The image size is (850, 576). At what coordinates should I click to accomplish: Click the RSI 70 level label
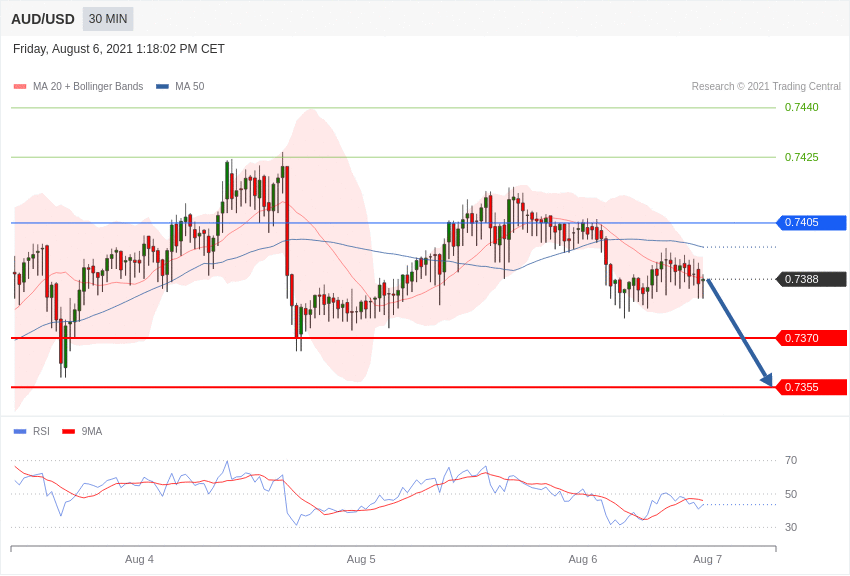tap(791, 461)
